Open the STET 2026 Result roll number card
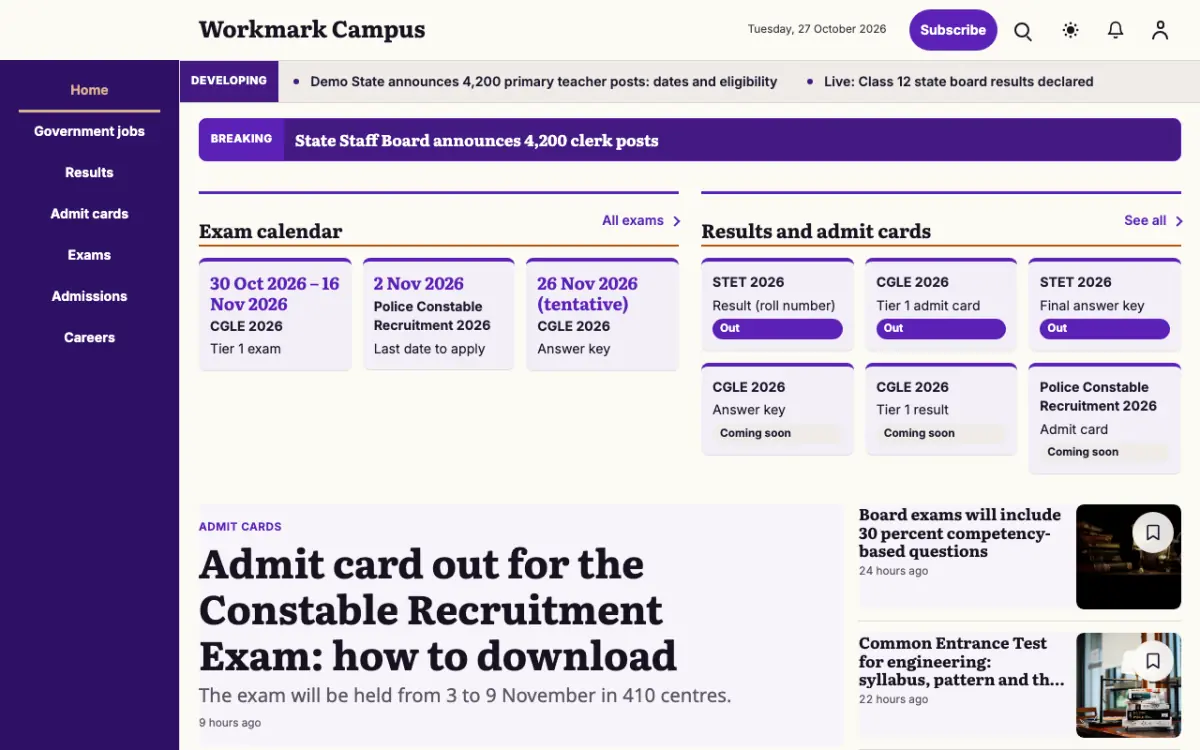This screenshot has height=750, width=1200. (778, 304)
